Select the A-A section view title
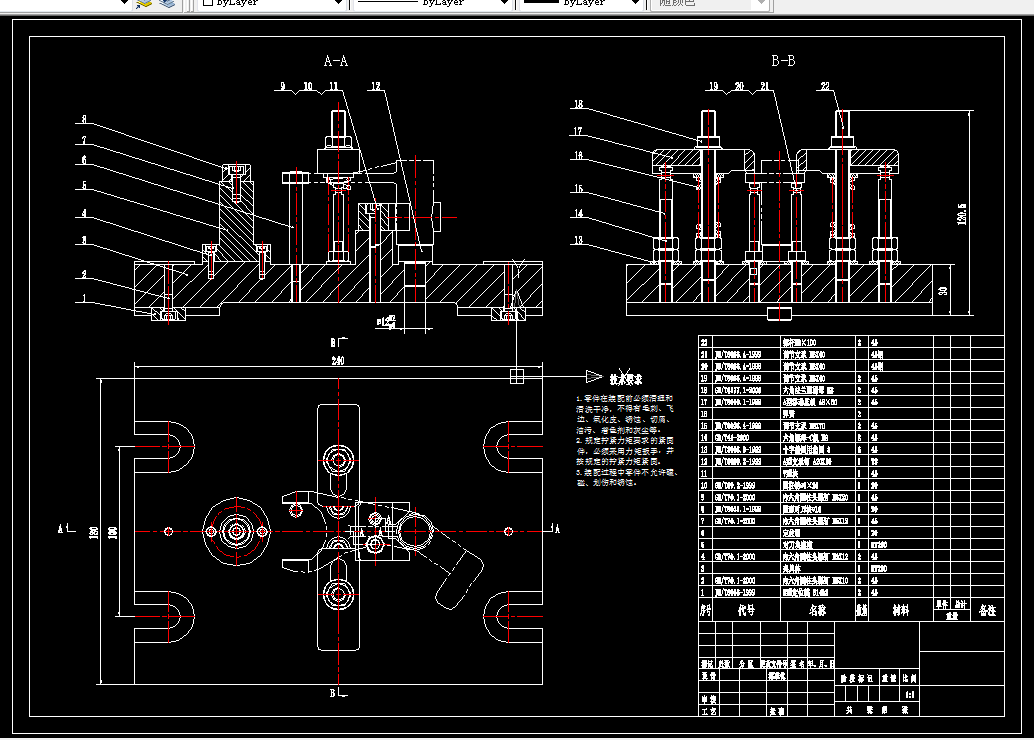This screenshot has width=1034, height=740. [x=336, y=61]
